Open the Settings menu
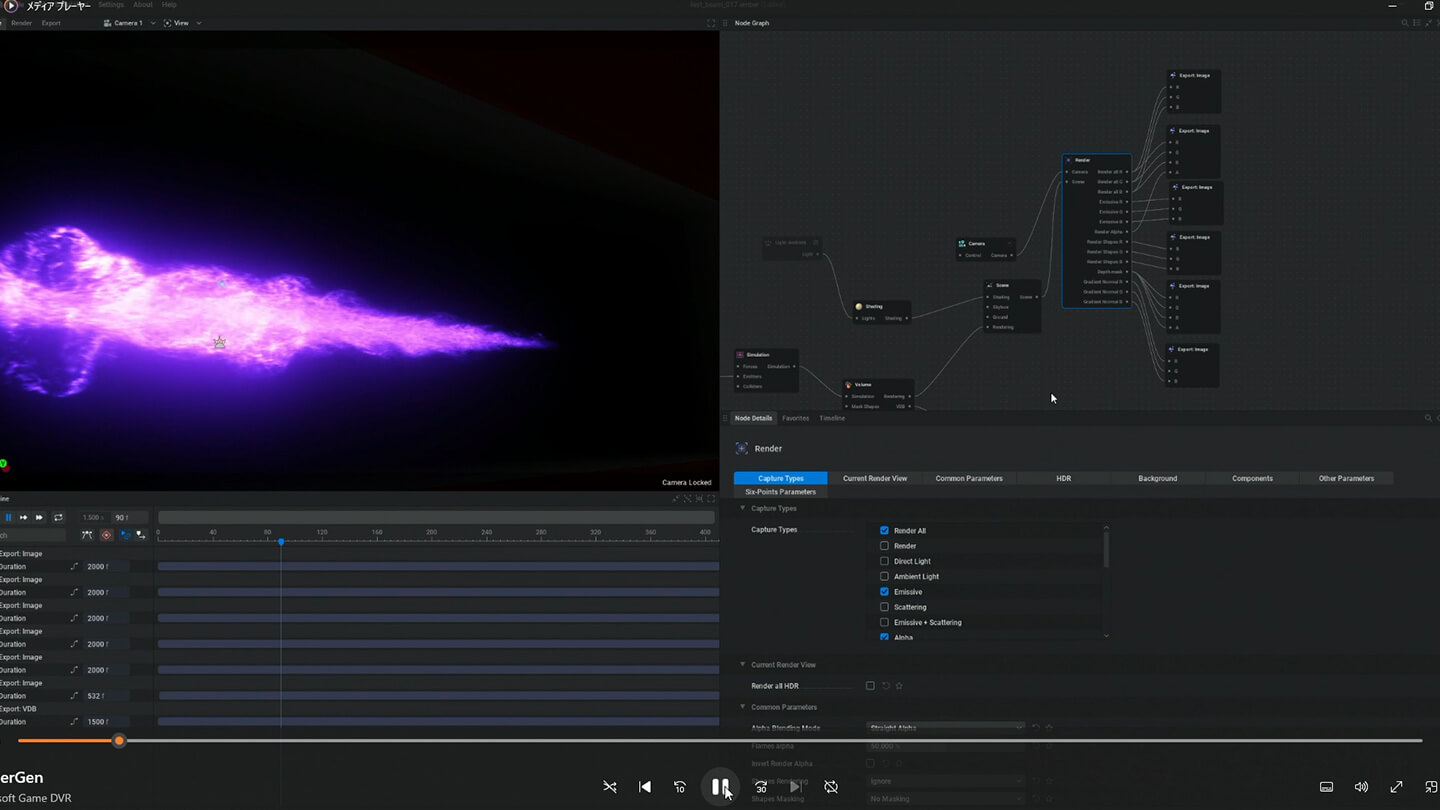1440x810 pixels. coord(111,5)
